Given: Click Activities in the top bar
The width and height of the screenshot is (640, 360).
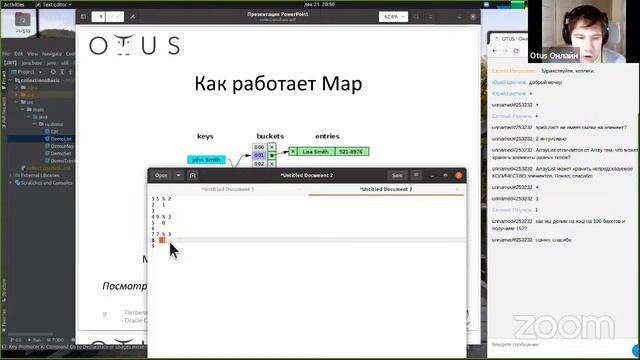Looking at the screenshot, I should click(14, 4).
